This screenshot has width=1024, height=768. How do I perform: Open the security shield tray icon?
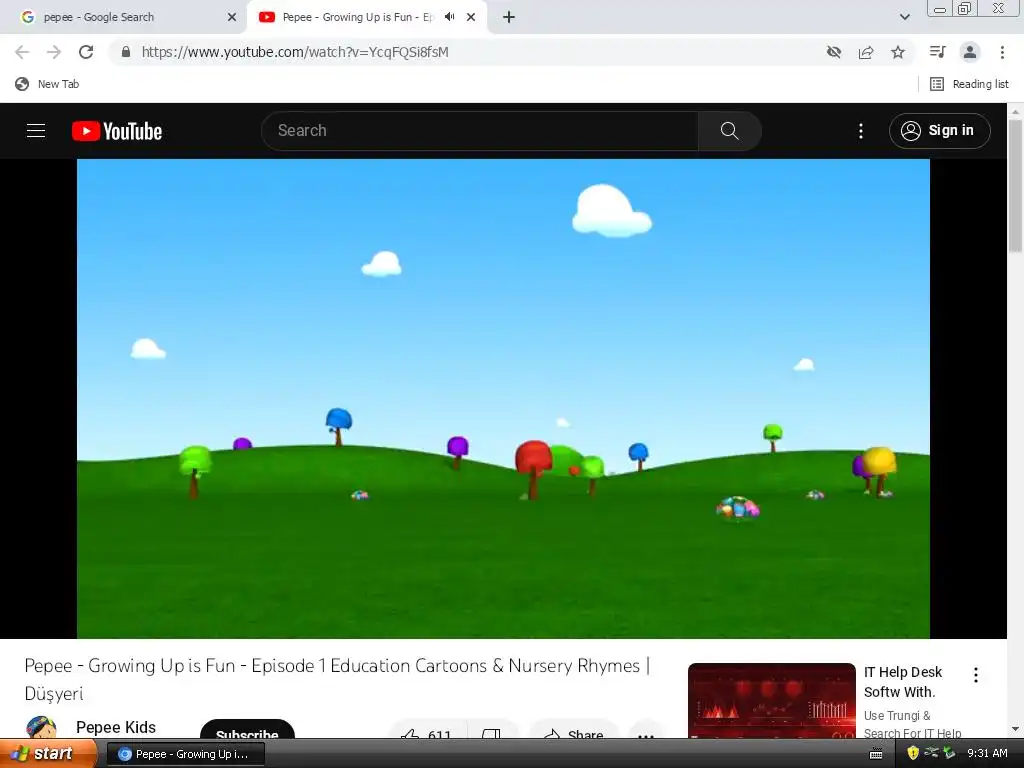pos(913,754)
